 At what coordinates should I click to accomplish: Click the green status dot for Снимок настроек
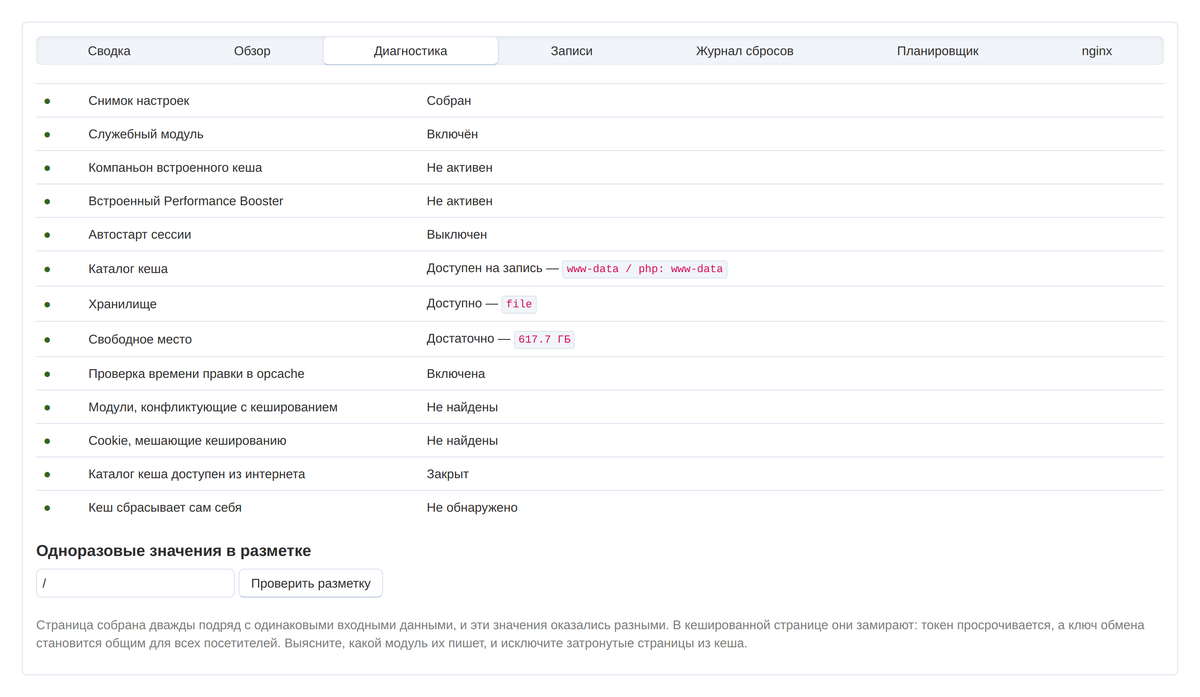(47, 101)
